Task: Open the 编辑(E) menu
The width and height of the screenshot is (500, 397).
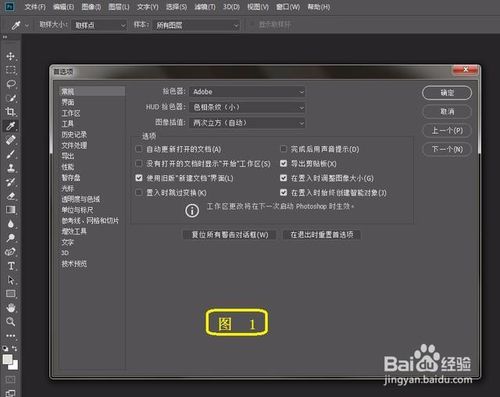Action: [64, 7]
